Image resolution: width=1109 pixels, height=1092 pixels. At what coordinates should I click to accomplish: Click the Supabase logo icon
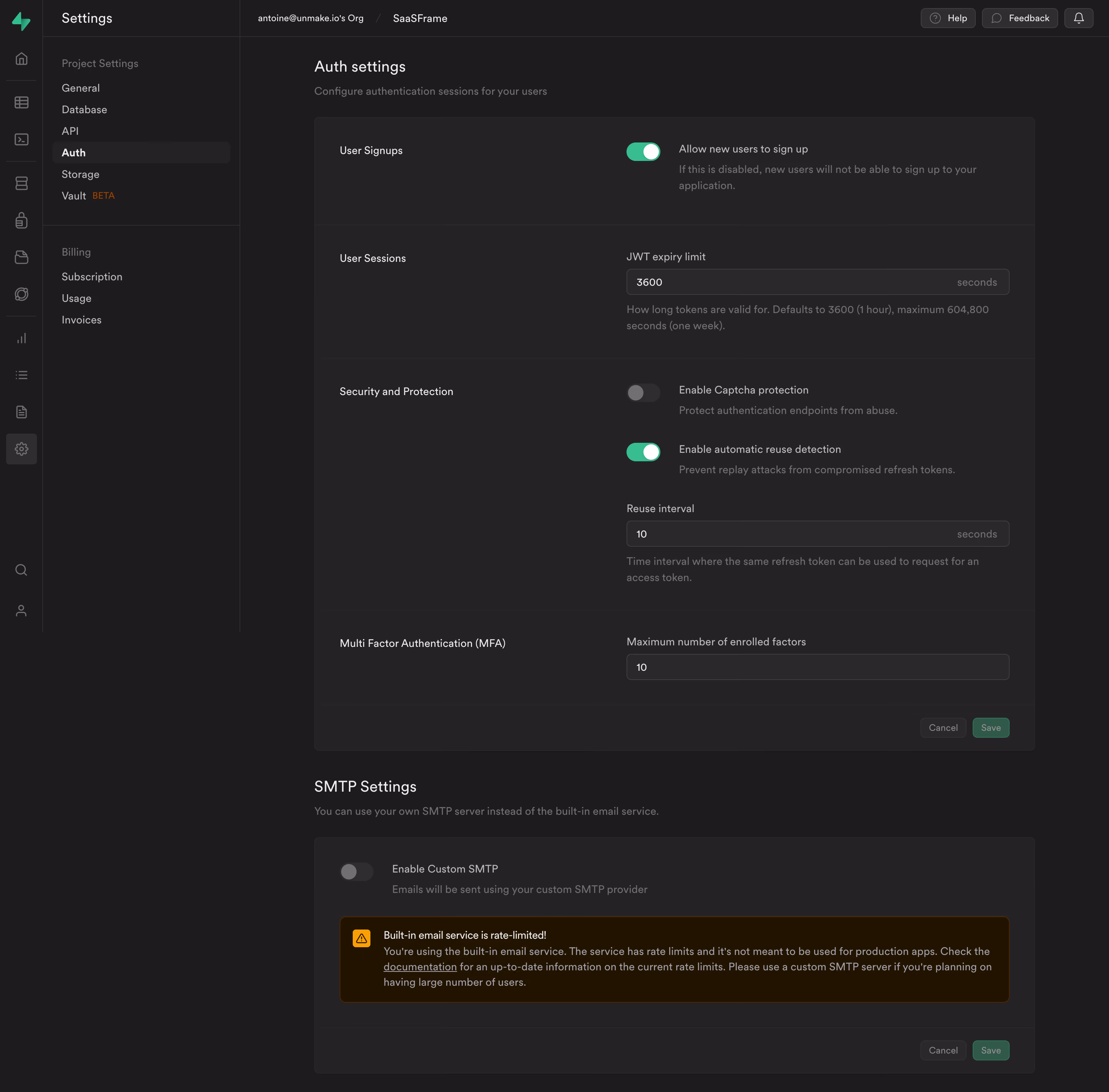point(21,21)
